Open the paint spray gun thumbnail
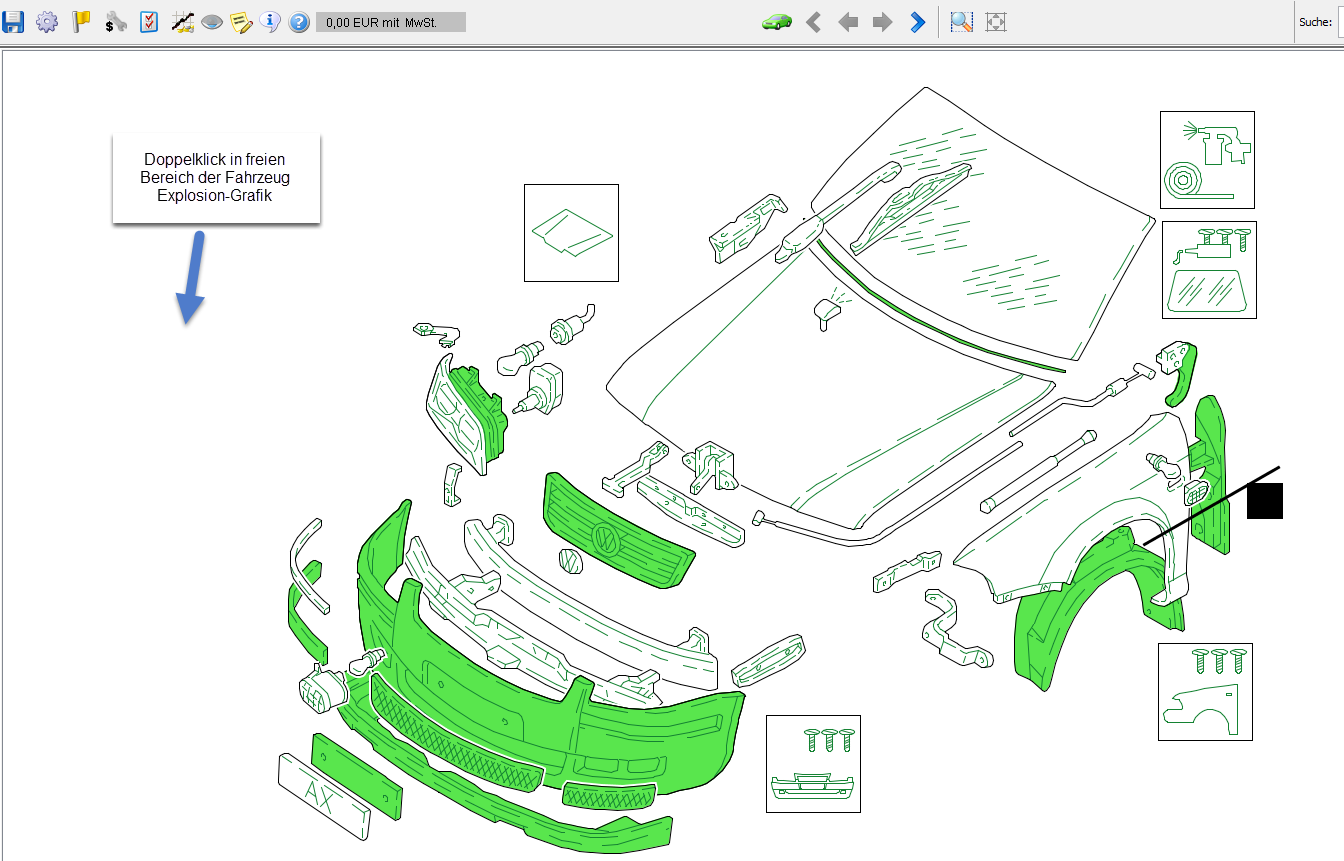Image resolution: width=1344 pixels, height=861 pixels. point(1207,160)
